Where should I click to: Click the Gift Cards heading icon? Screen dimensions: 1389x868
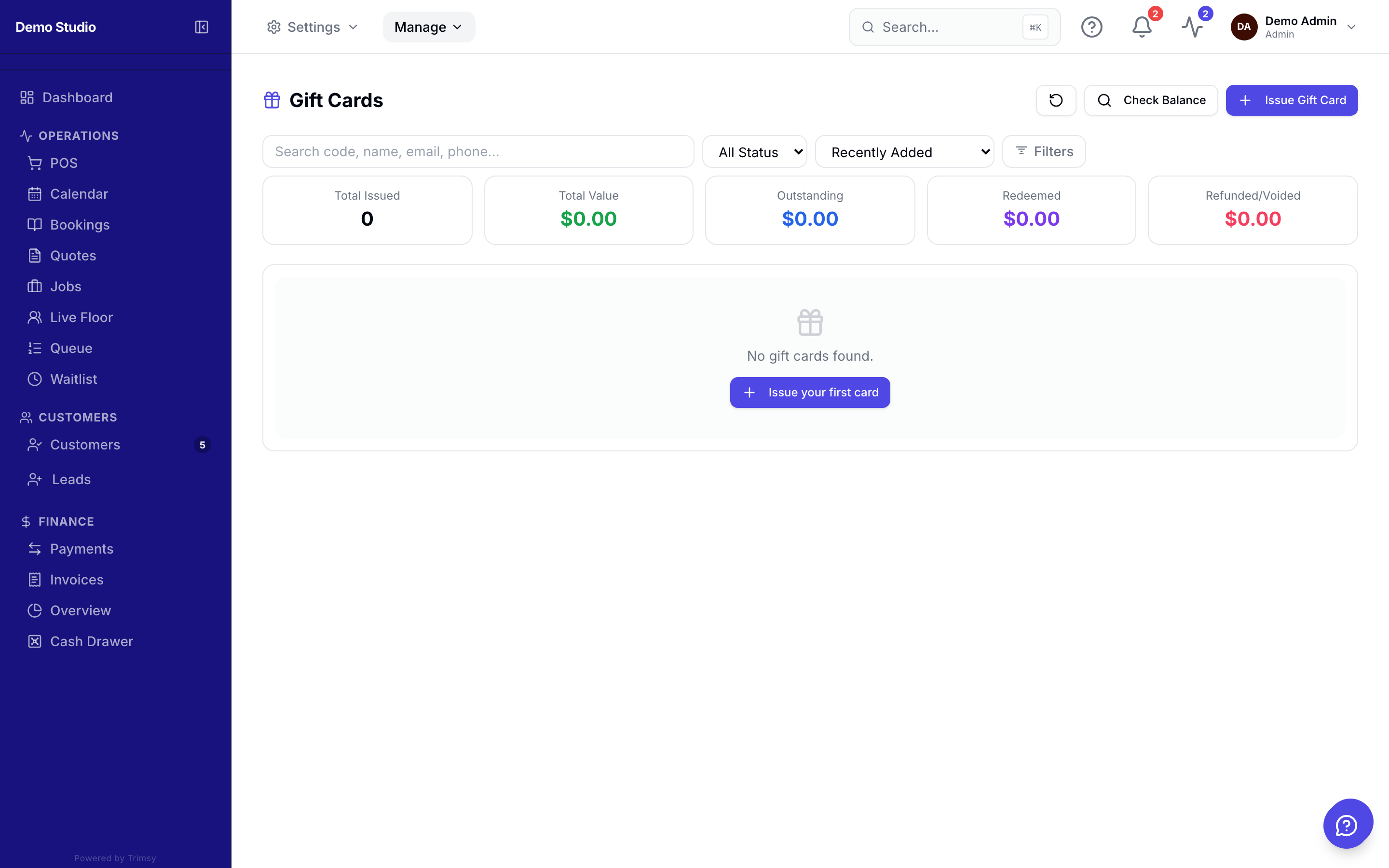[272, 100]
